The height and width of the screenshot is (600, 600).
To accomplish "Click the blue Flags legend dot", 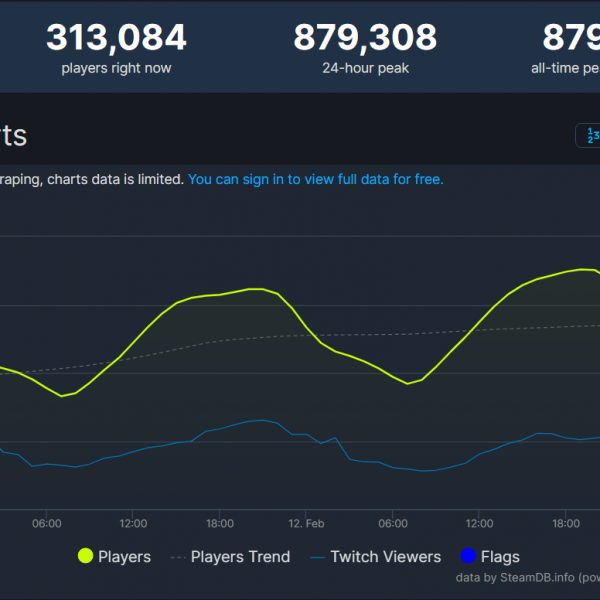I will (468, 556).
